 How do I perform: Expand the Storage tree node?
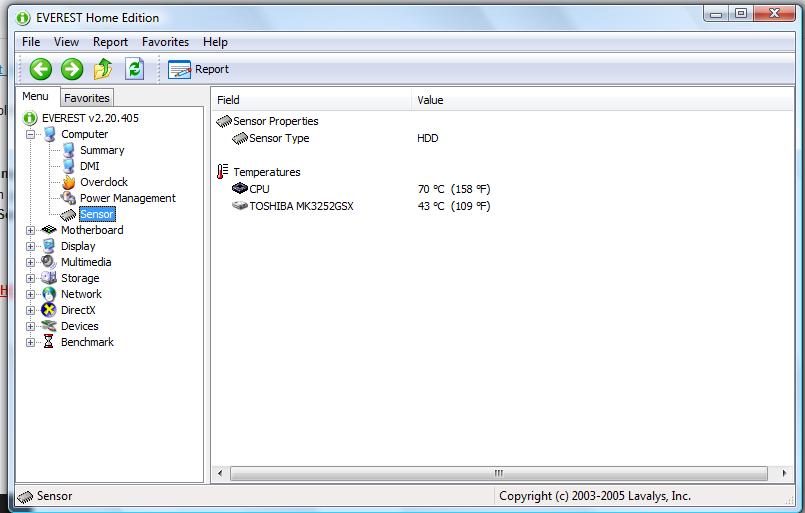coord(30,278)
